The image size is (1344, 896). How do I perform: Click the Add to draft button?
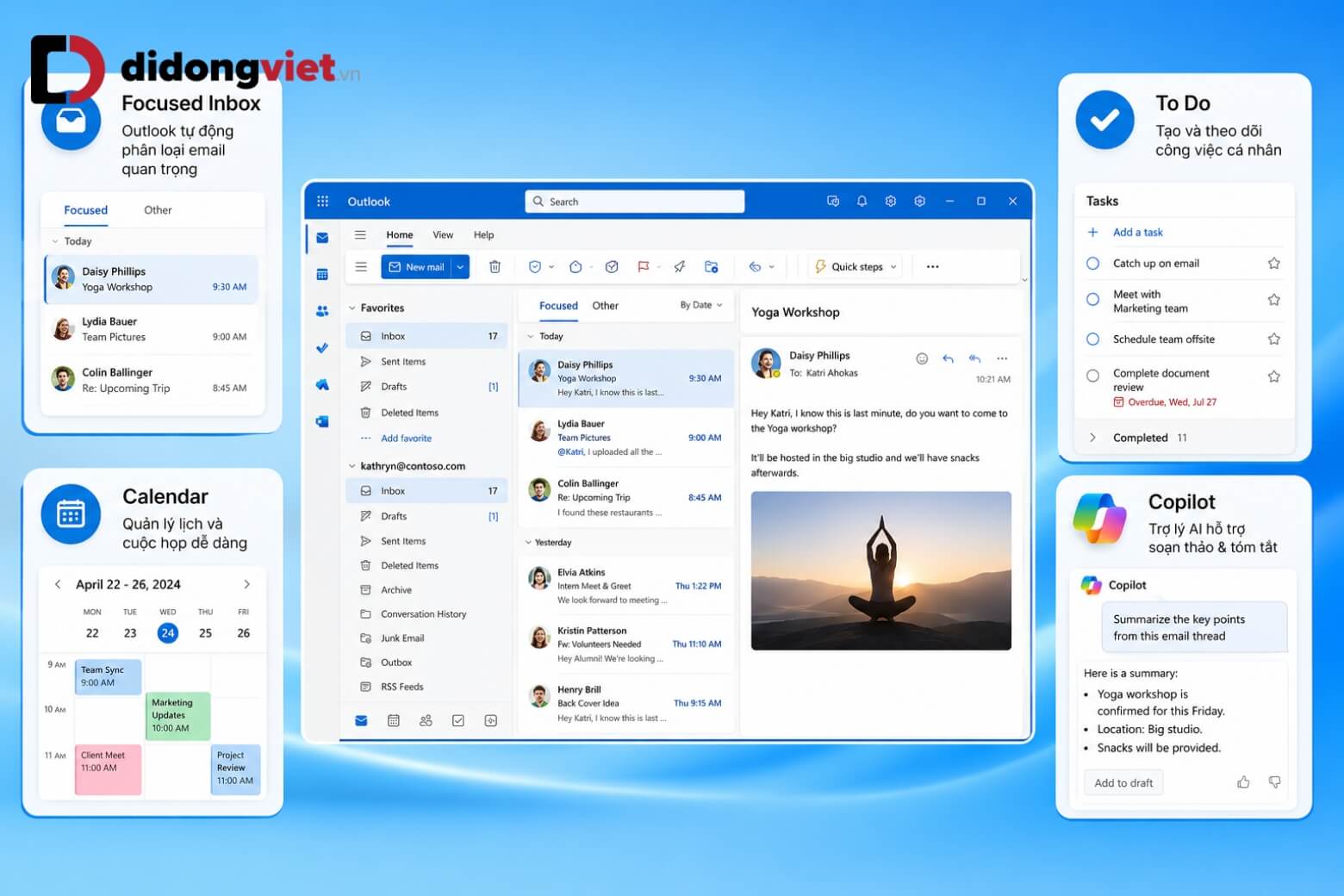tap(1123, 782)
